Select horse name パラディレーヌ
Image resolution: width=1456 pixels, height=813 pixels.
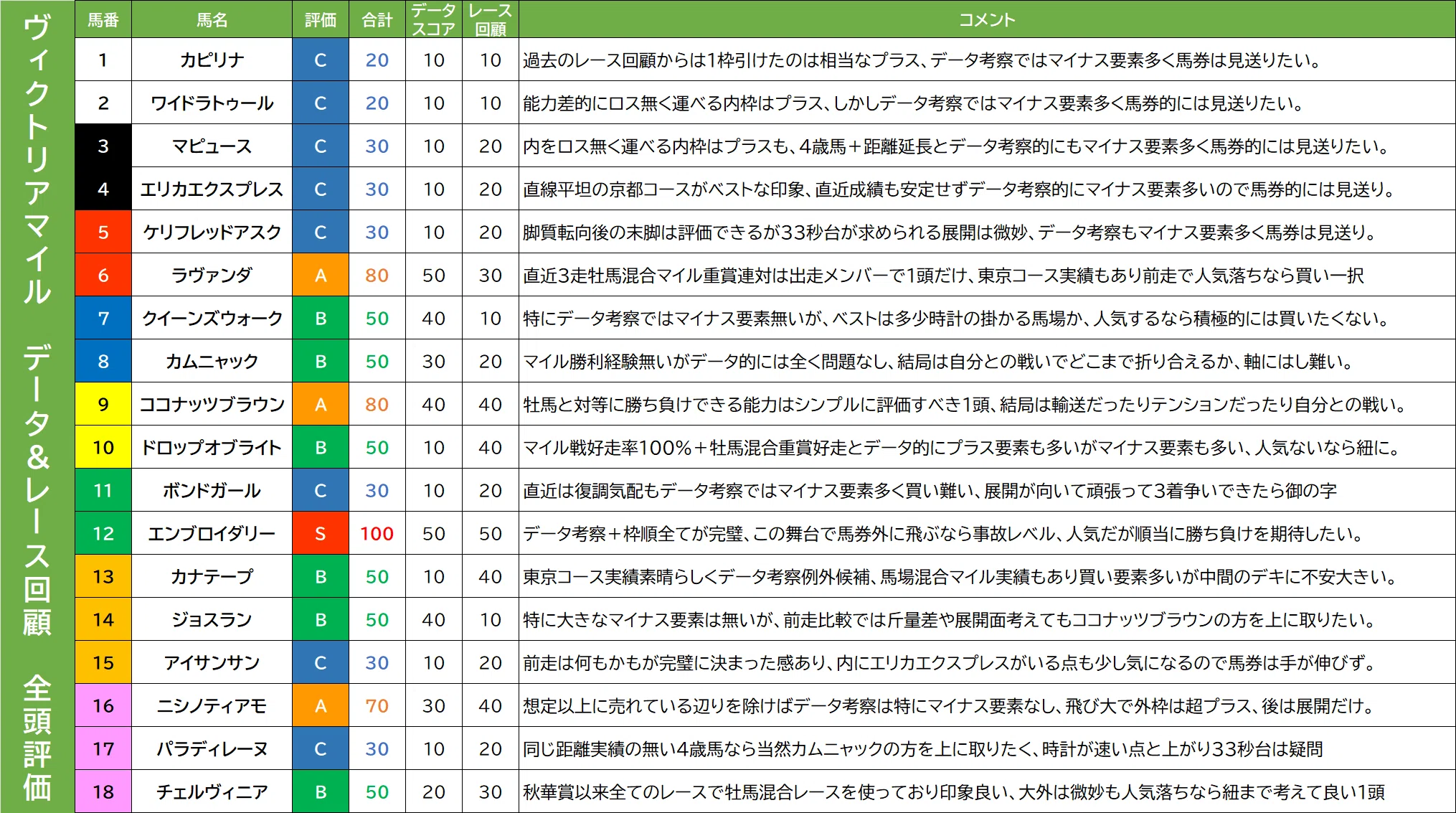coord(212,748)
